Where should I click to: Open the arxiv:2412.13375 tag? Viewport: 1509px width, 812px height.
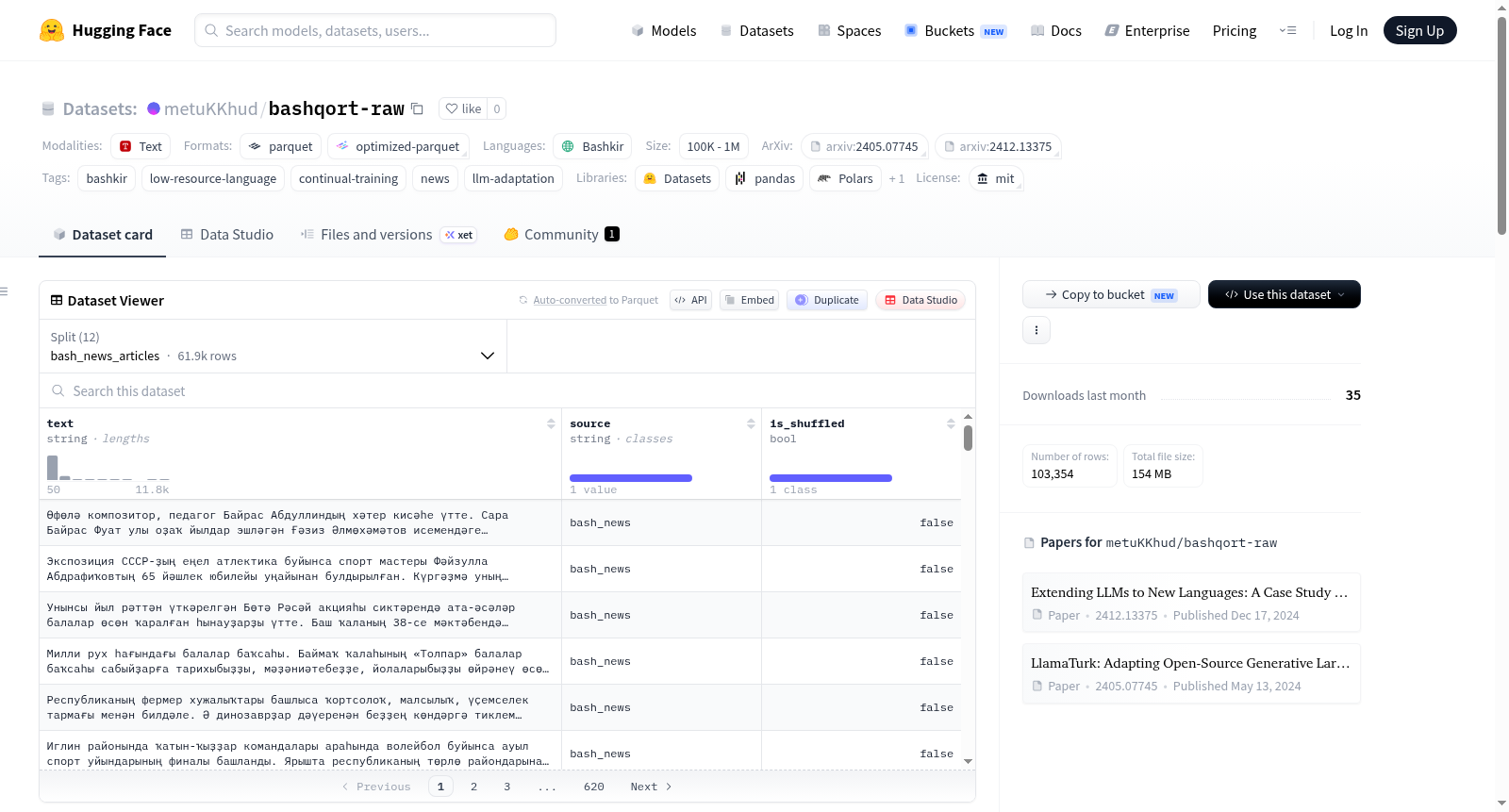[998, 146]
